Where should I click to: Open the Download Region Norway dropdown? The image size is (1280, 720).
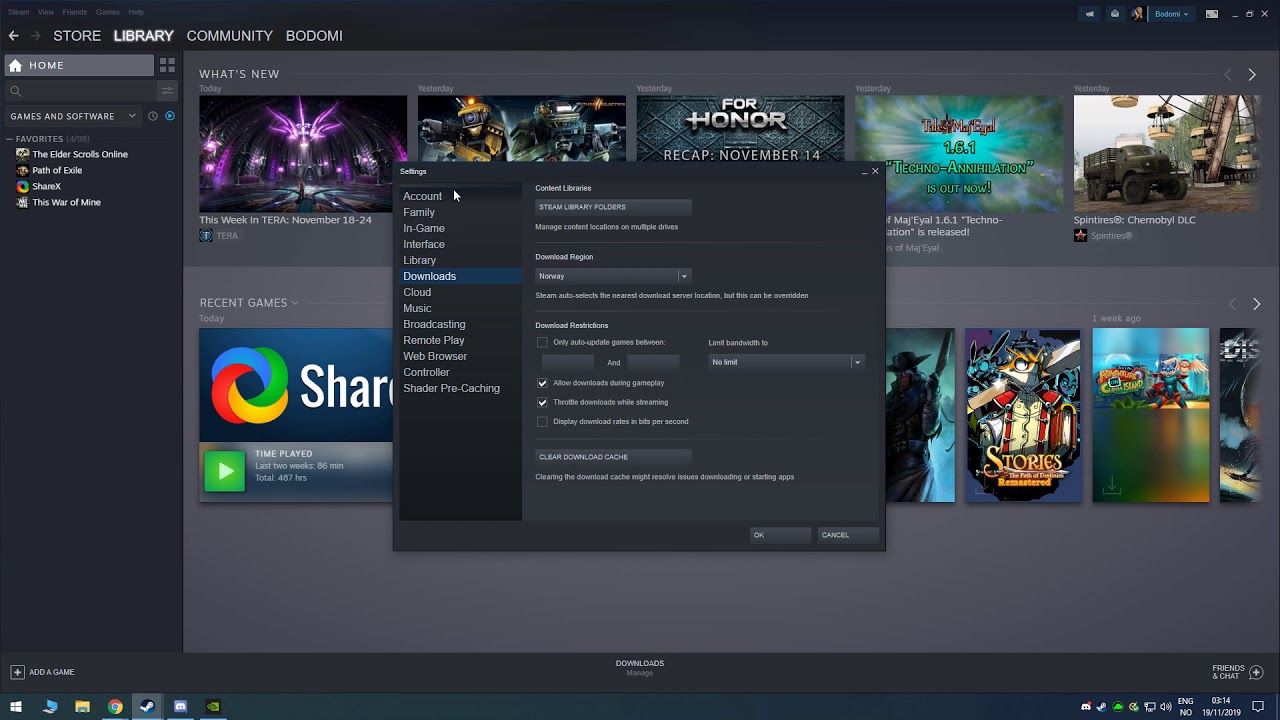pos(613,276)
